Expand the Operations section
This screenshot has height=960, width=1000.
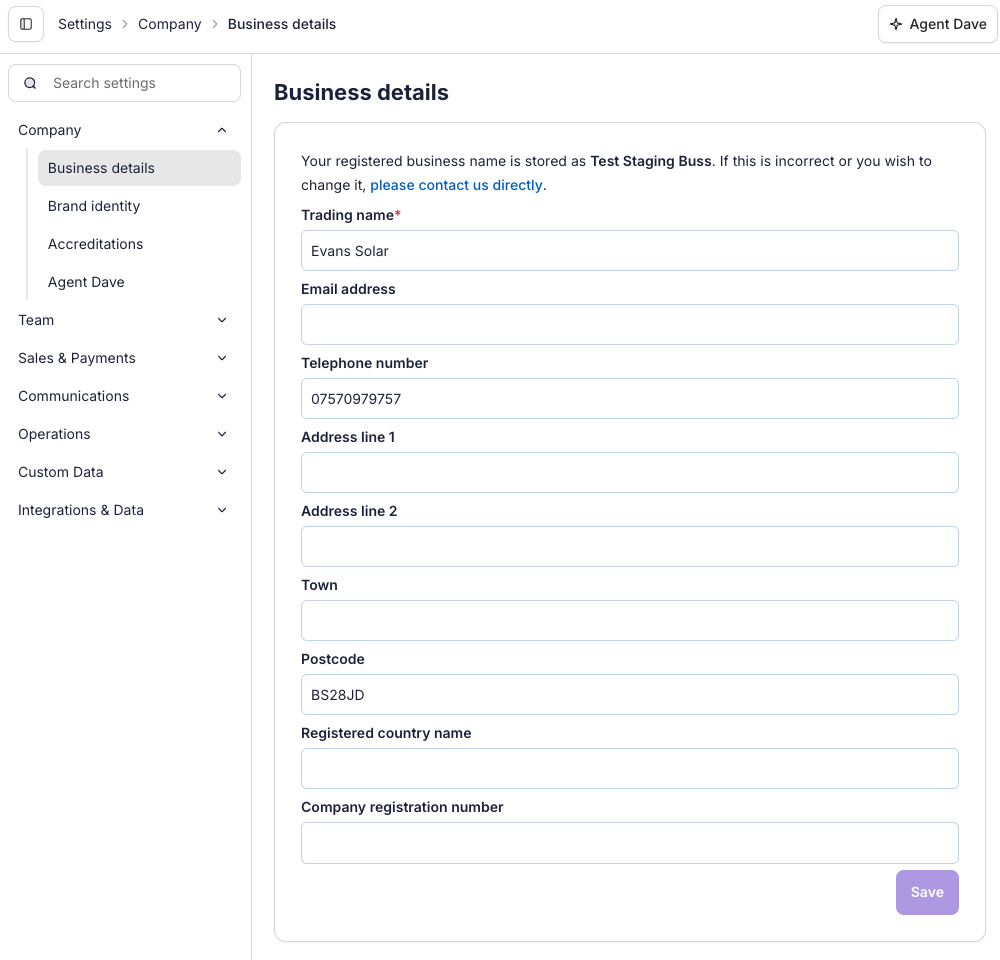[123, 434]
